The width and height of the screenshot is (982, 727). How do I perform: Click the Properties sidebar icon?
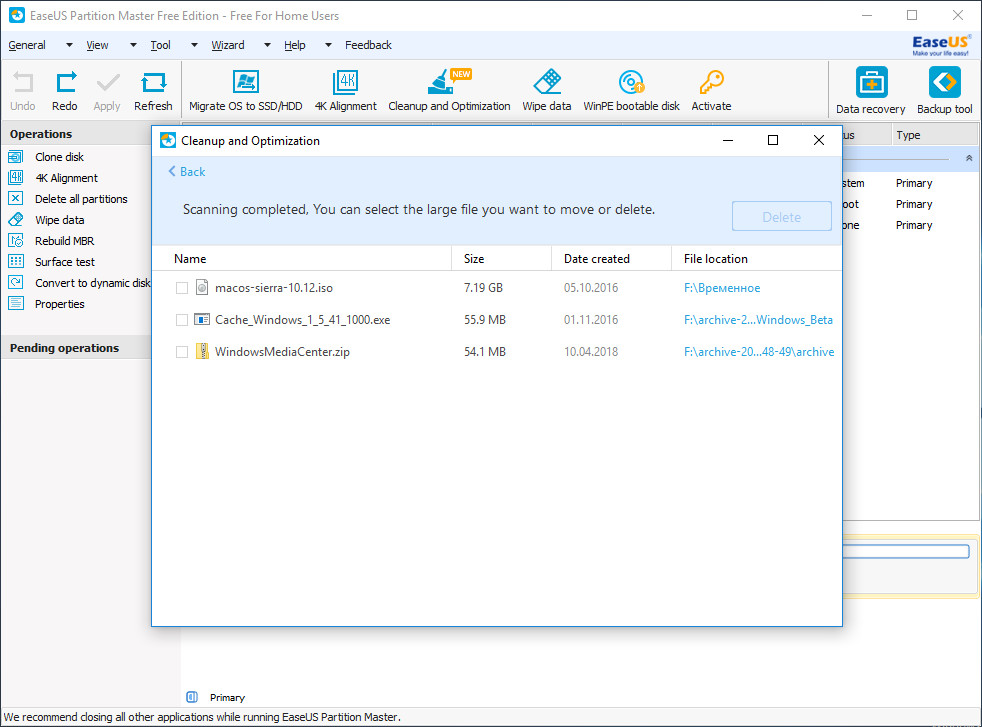[16, 304]
